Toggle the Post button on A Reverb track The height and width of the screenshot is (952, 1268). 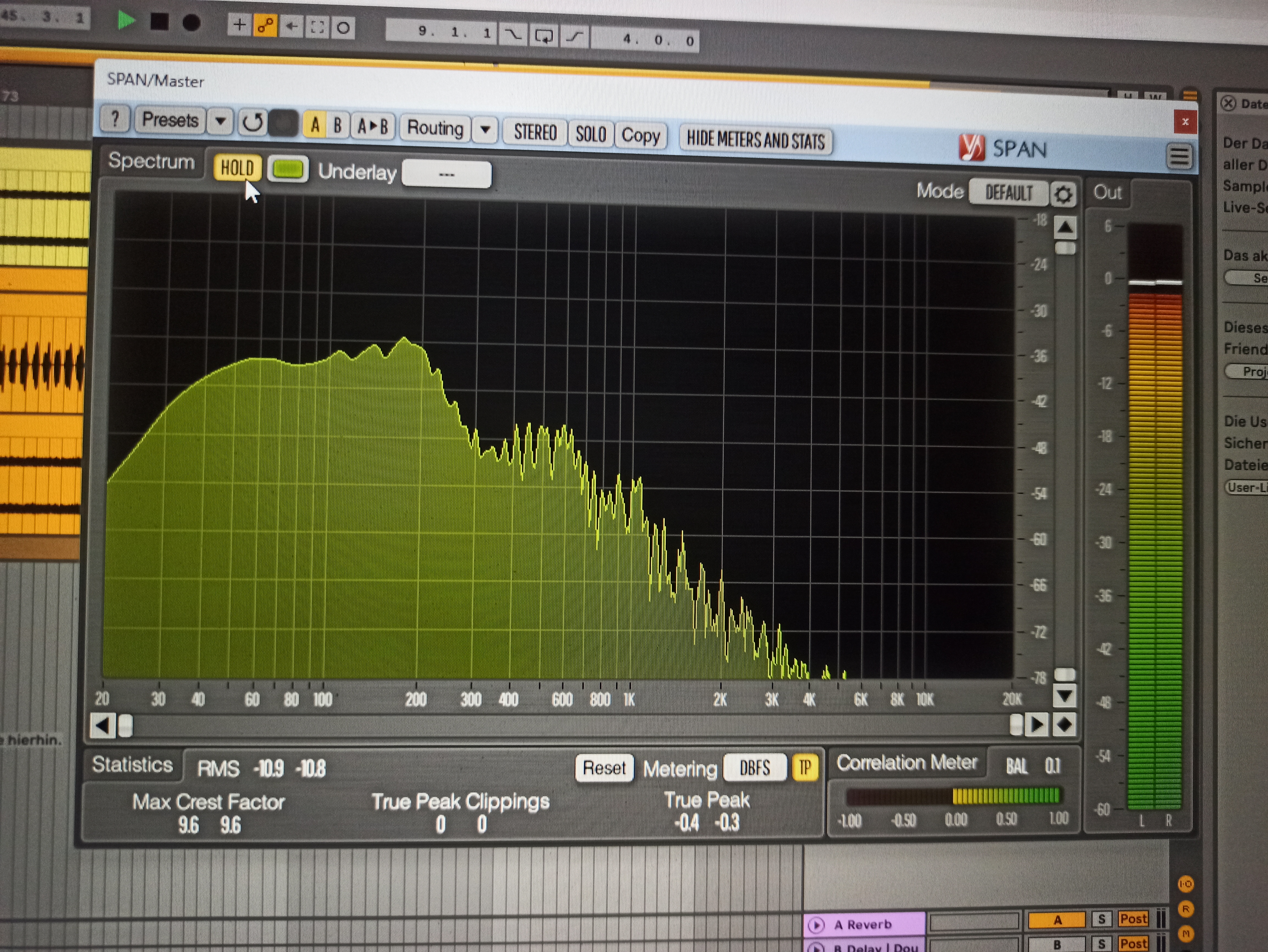(1133, 919)
